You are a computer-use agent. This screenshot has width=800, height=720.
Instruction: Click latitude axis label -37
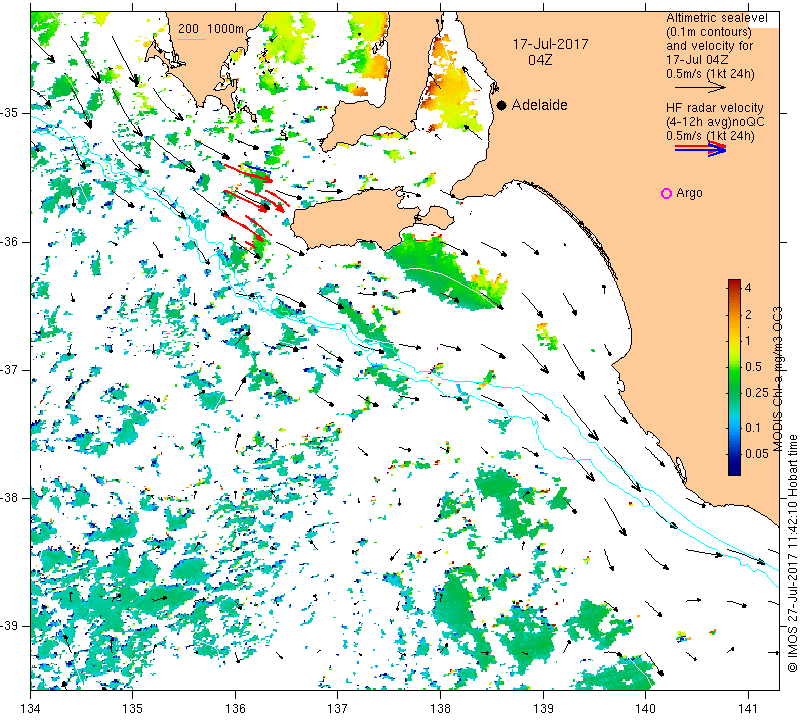[10, 369]
